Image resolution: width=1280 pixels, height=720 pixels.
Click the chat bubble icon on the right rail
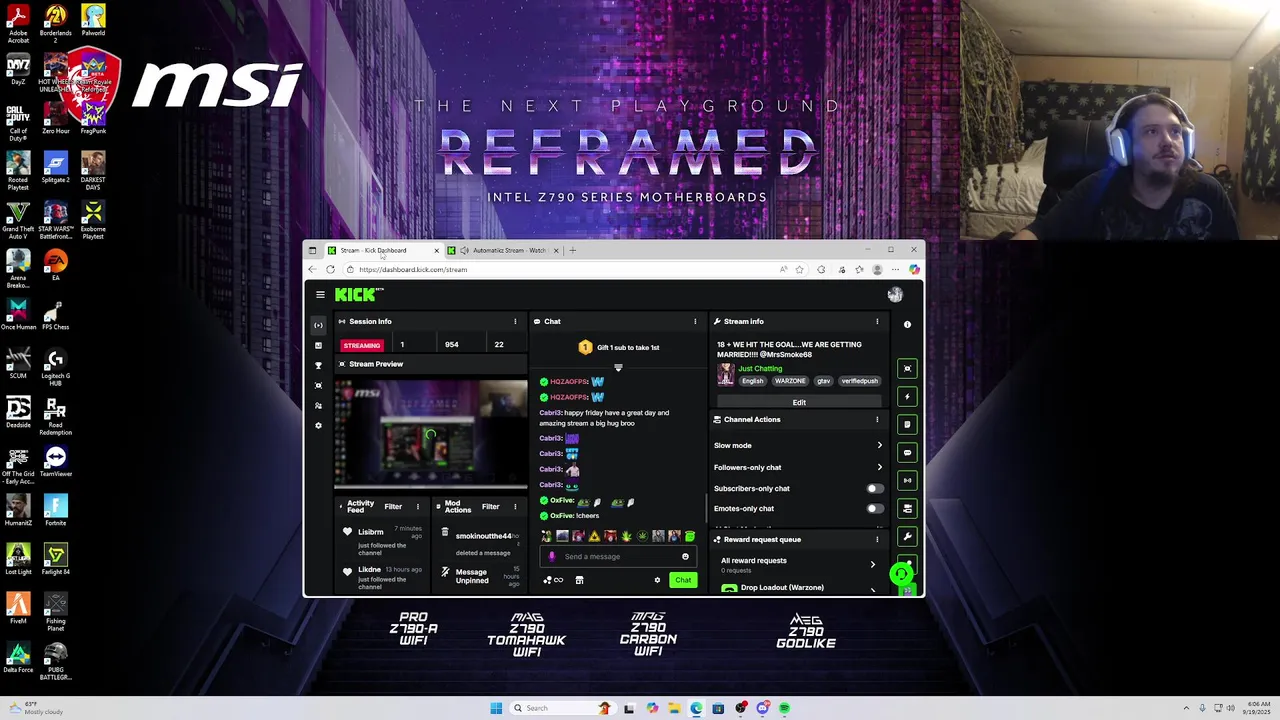[x=907, y=452]
